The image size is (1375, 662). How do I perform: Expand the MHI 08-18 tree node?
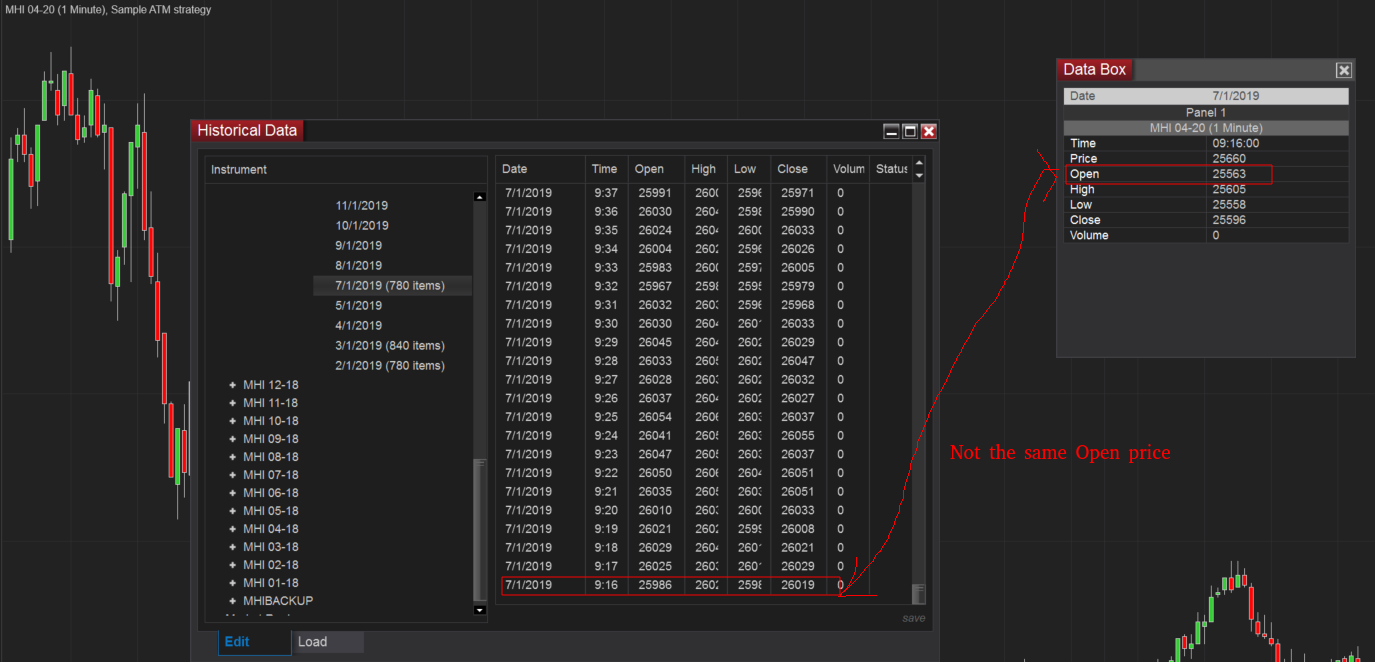point(232,457)
